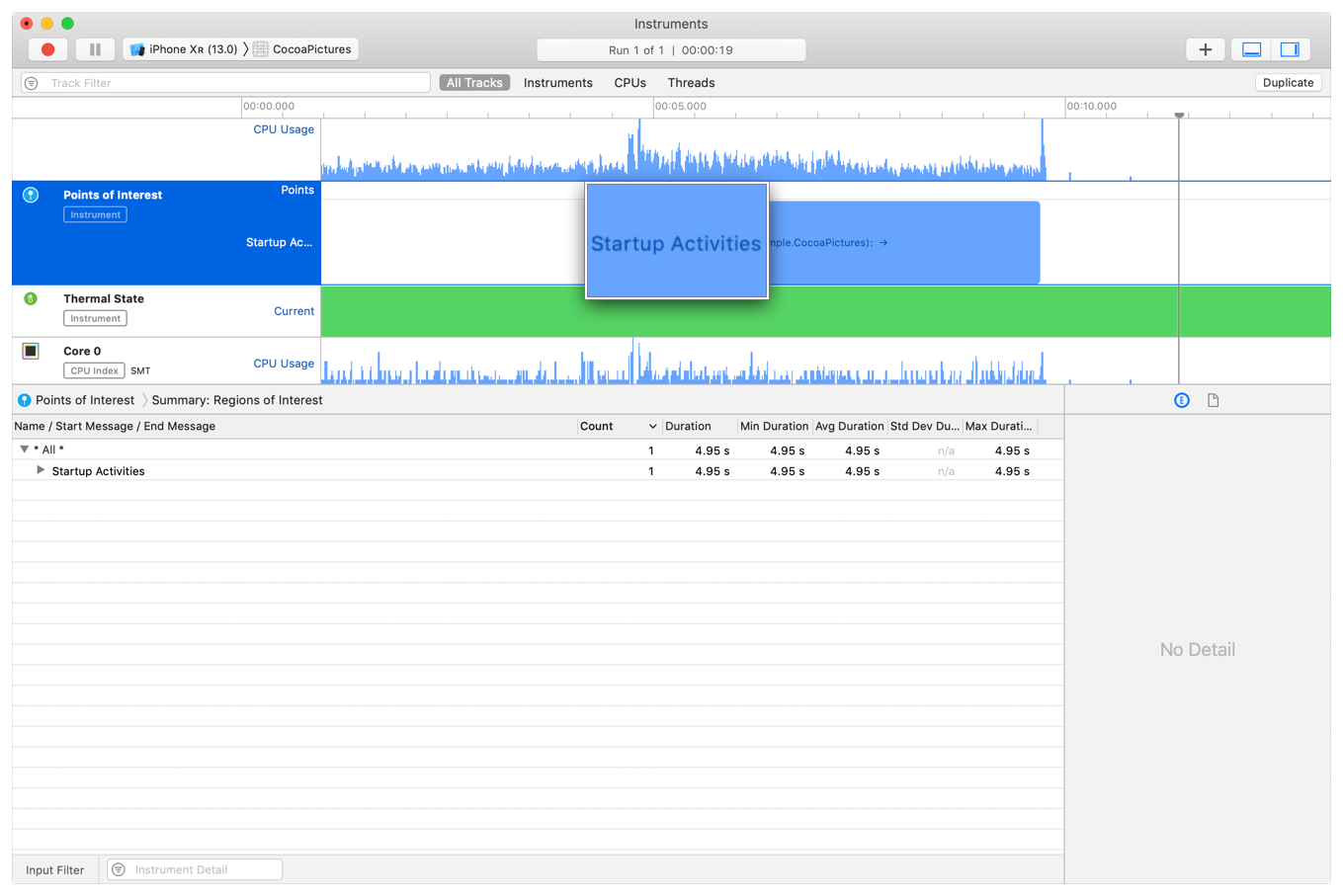Pause the recording with Pause button
This screenshot has height=896, width=1343.
click(x=95, y=49)
